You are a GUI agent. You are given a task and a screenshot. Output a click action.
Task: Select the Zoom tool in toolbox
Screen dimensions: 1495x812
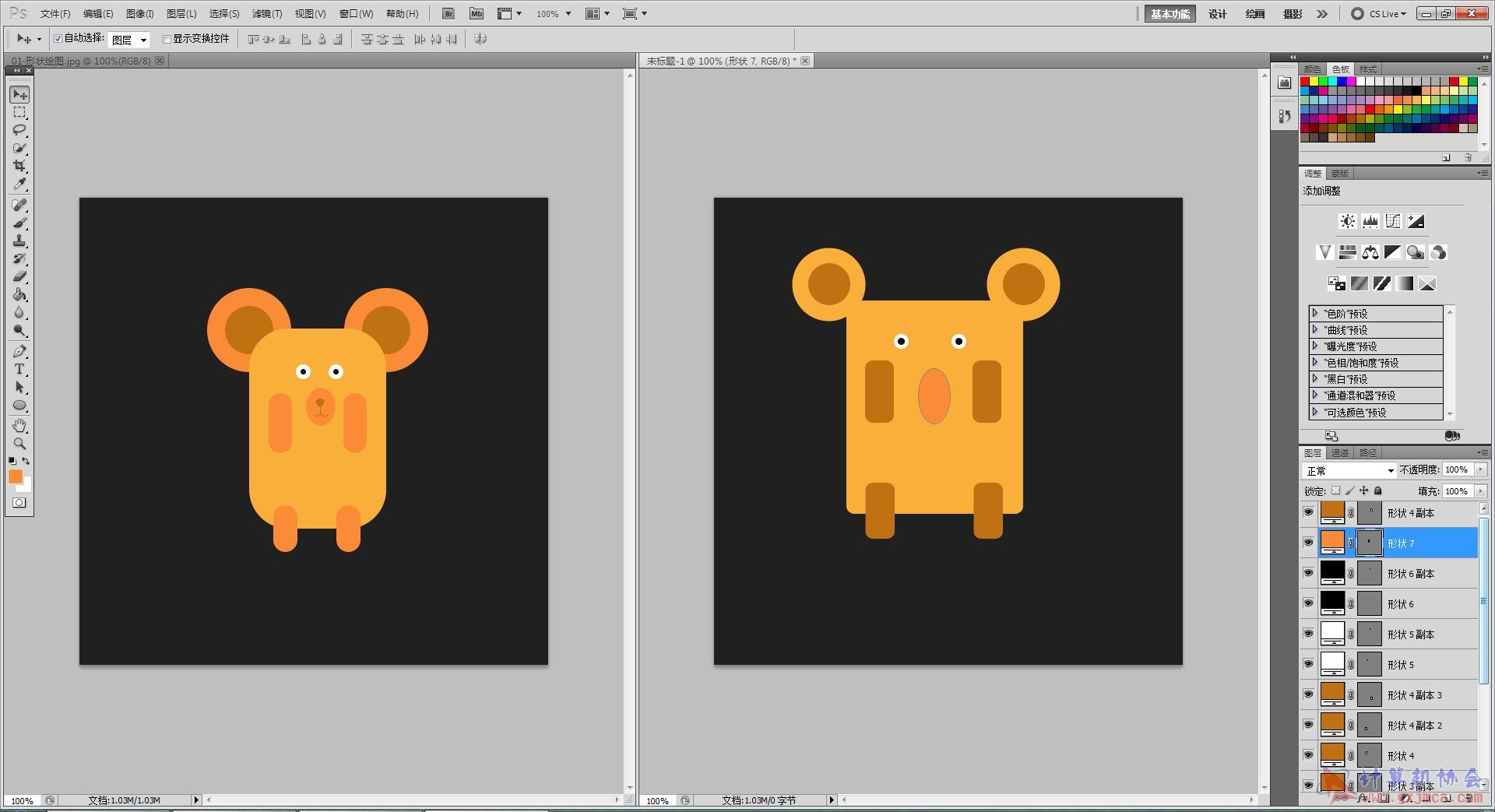coord(19,444)
